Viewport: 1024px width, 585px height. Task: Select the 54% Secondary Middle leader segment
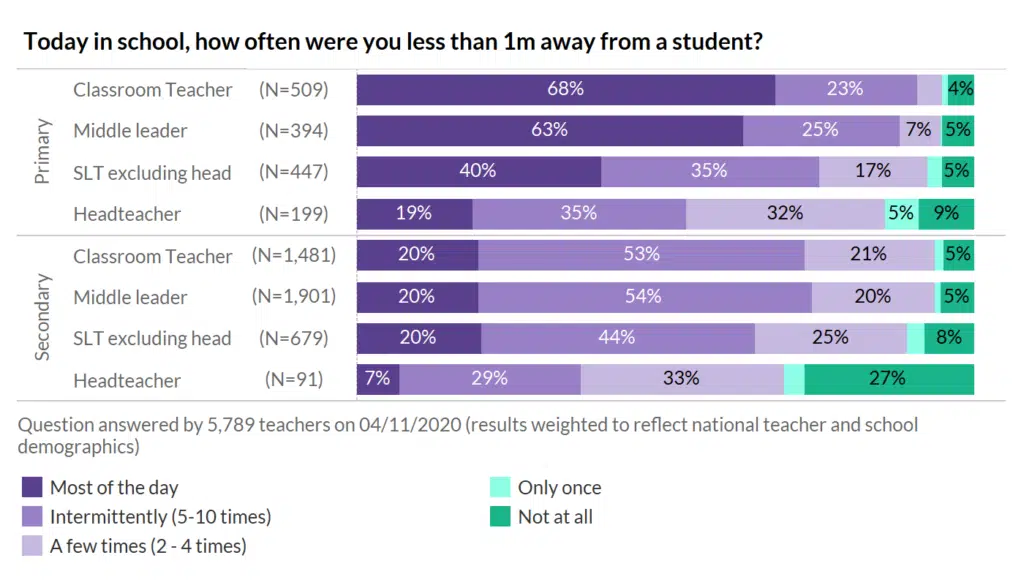(x=644, y=296)
